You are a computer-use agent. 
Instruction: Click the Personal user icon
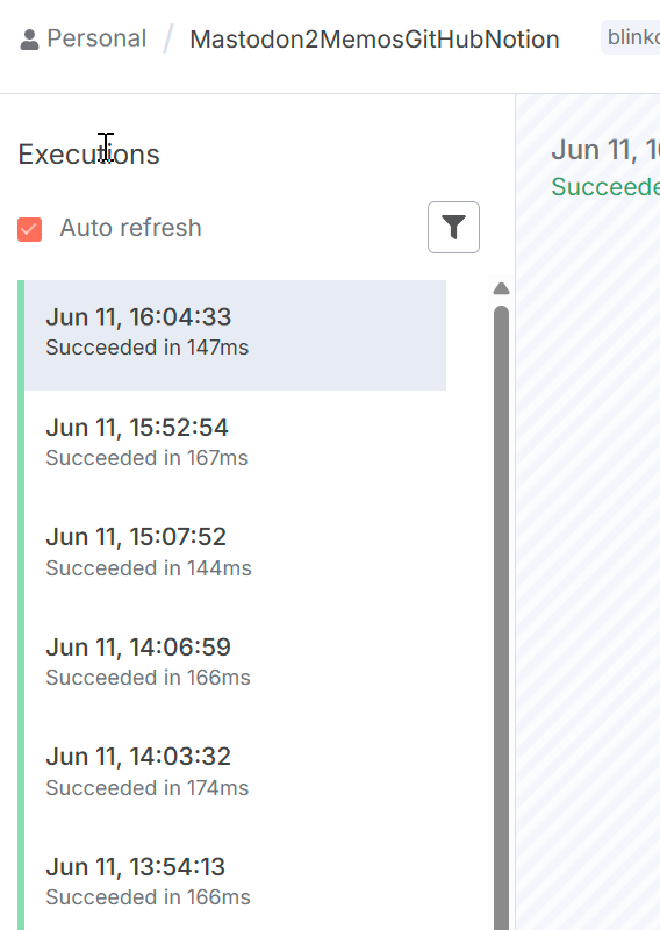pyautogui.click(x=29, y=40)
